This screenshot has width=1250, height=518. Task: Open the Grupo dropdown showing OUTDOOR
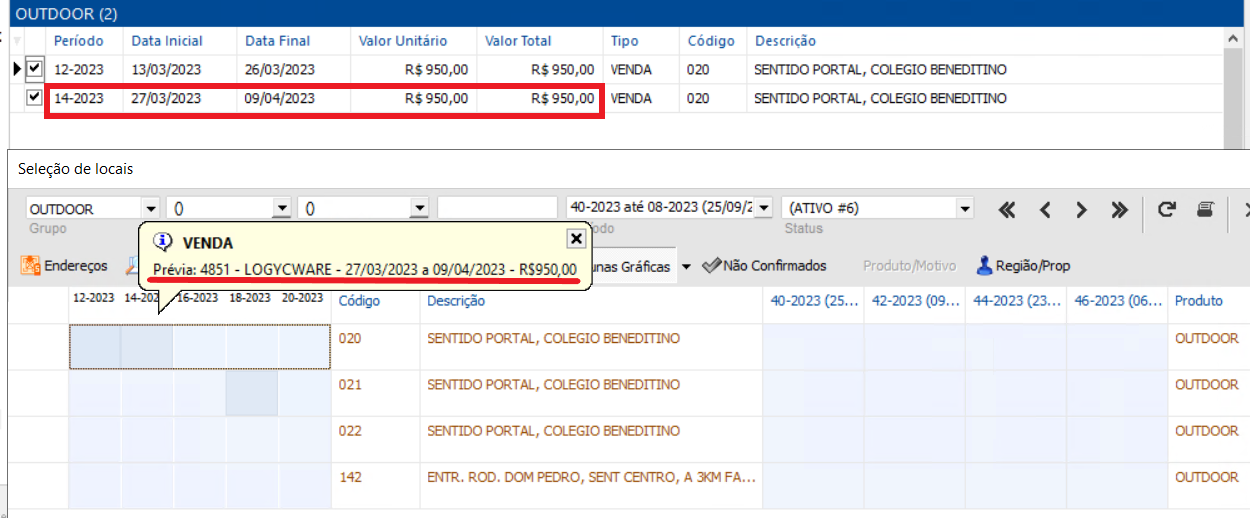pos(150,209)
